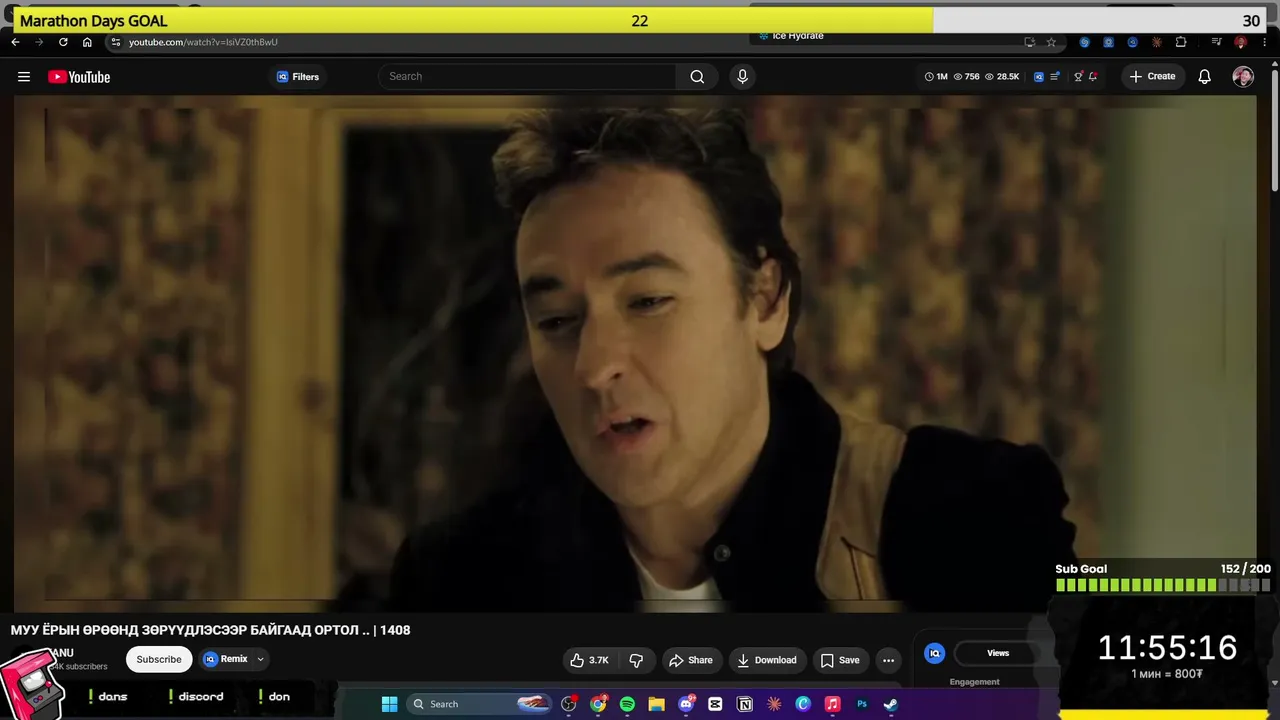Click the 28.5K views stat
Viewport: 1280px width, 720px height.
[x=1002, y=77]
